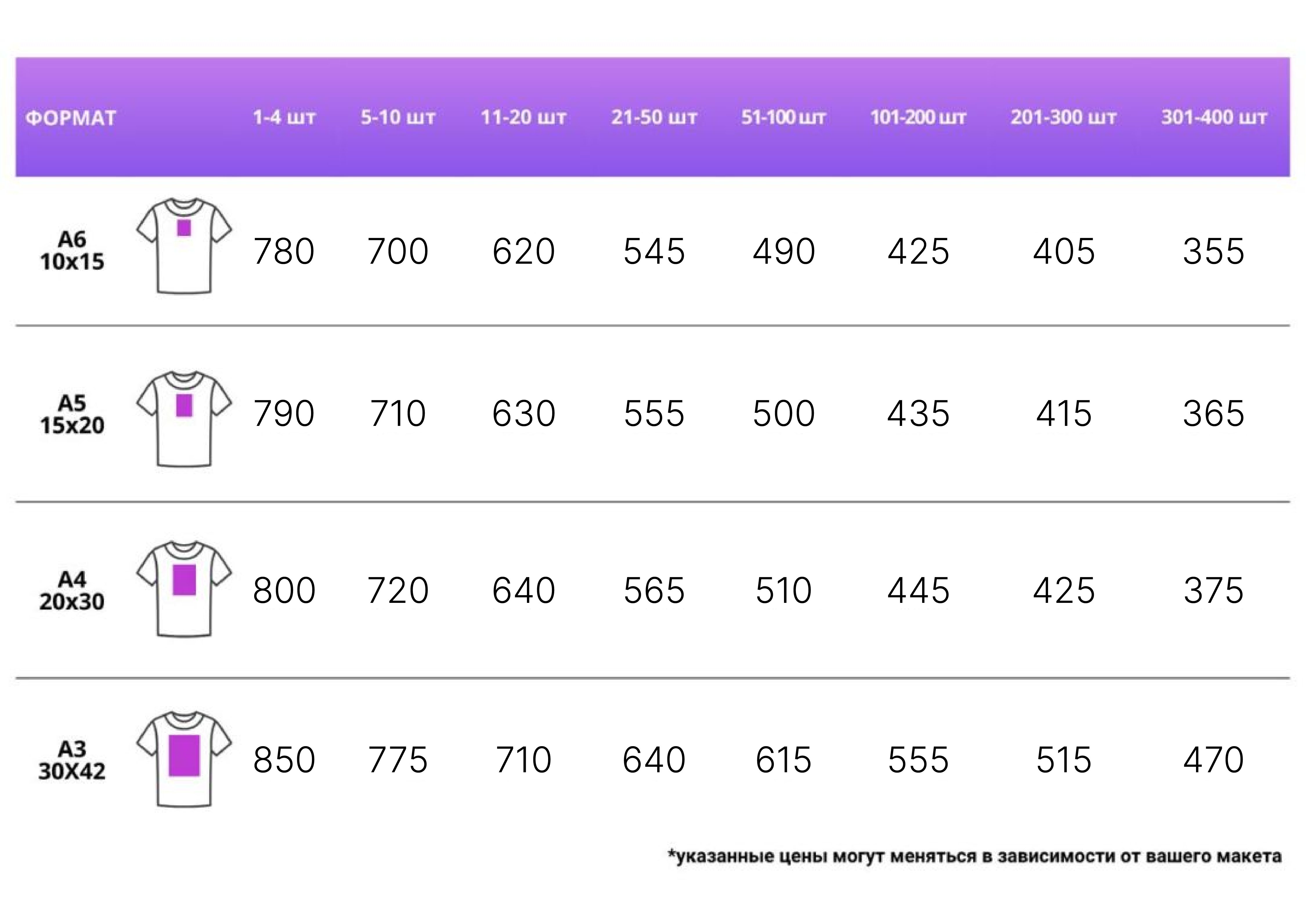Click the A6 10x15 format label

[72, 250]
